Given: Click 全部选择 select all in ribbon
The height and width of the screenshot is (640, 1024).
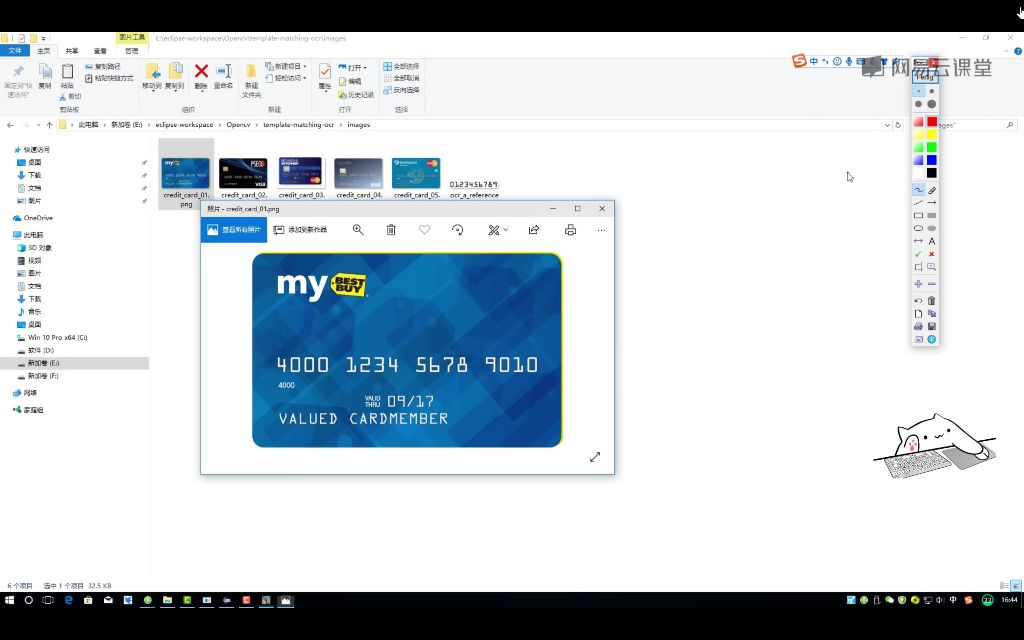Looking at the screenshot, I should (402, 66).
